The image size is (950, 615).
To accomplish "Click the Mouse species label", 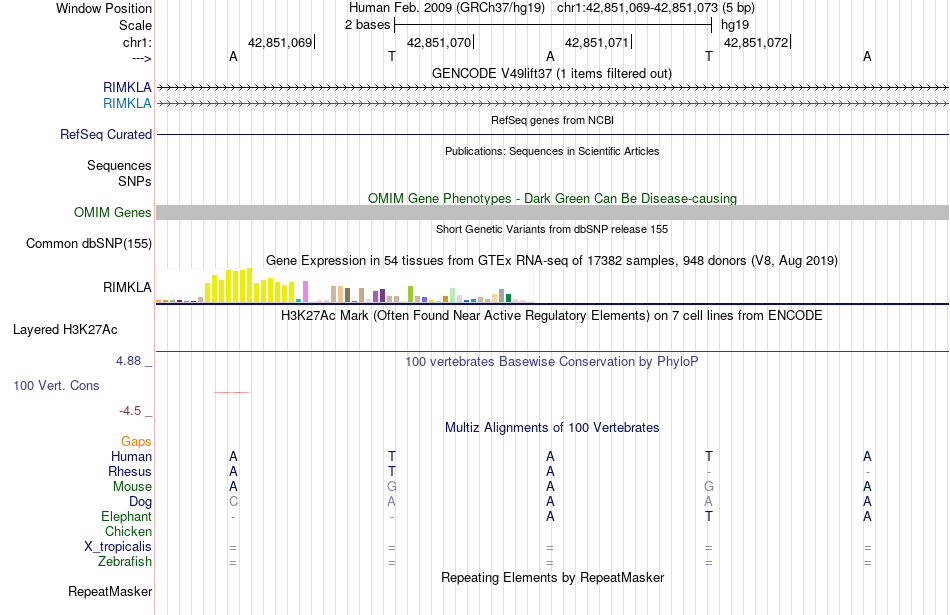I will (133, 487).
